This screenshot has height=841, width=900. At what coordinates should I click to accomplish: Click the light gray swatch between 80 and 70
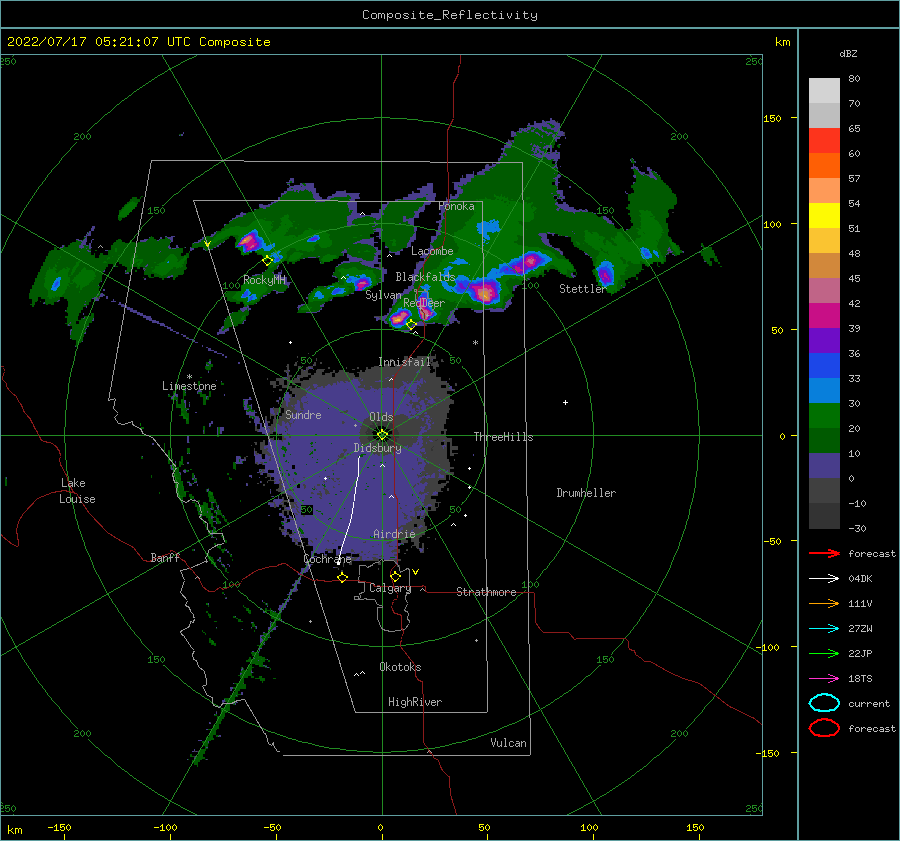click(824, 91)
